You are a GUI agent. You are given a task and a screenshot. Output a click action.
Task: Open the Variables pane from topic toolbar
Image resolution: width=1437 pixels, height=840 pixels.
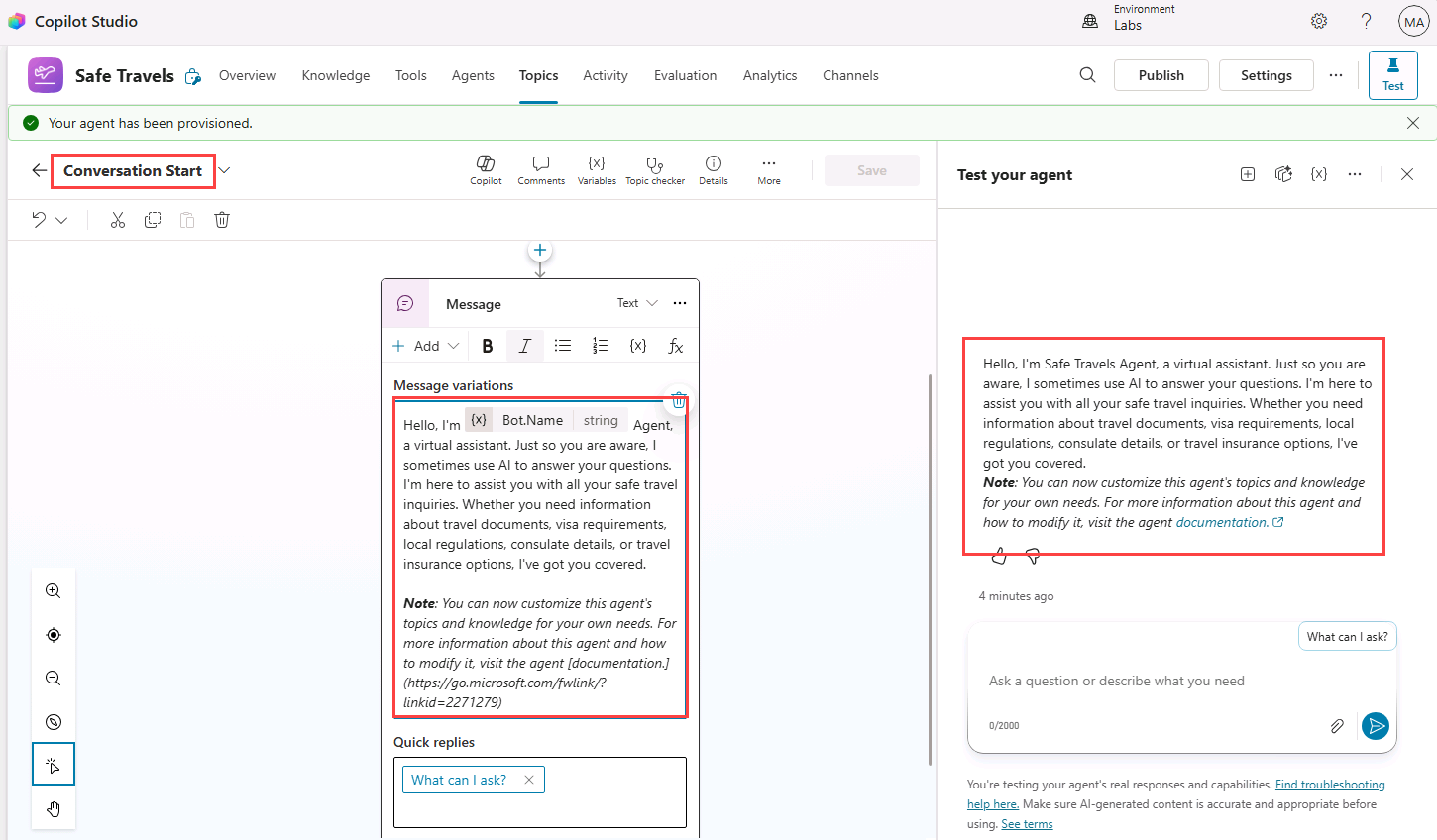tap(597, 170)
